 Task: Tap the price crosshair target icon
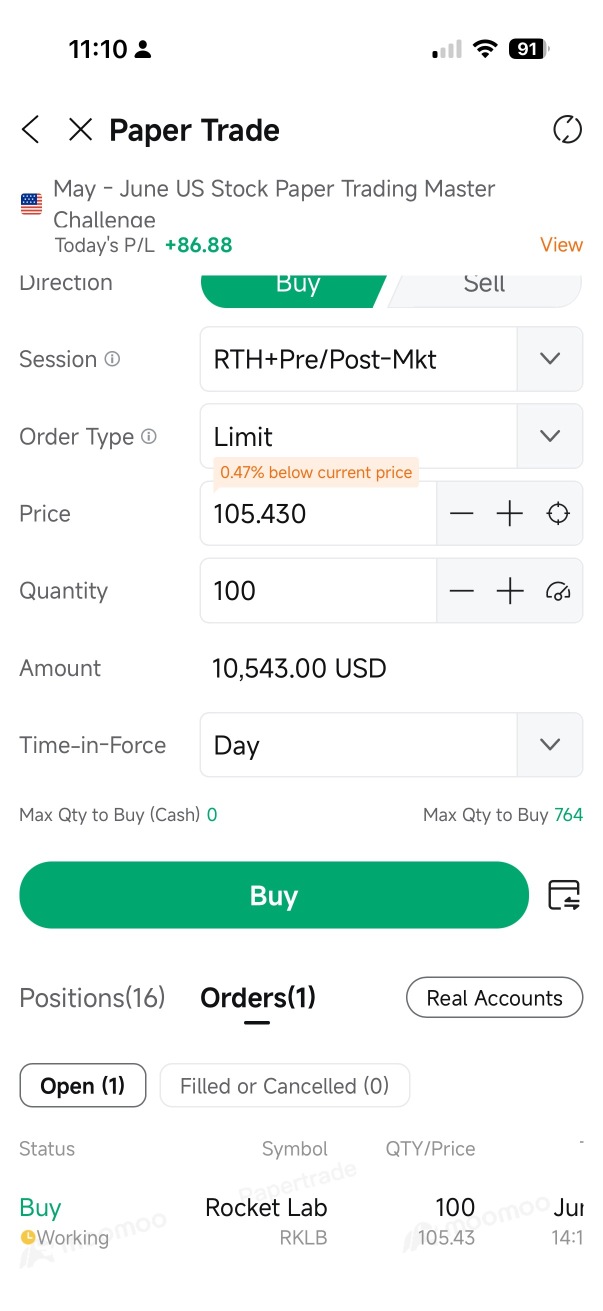coord(558,514)
